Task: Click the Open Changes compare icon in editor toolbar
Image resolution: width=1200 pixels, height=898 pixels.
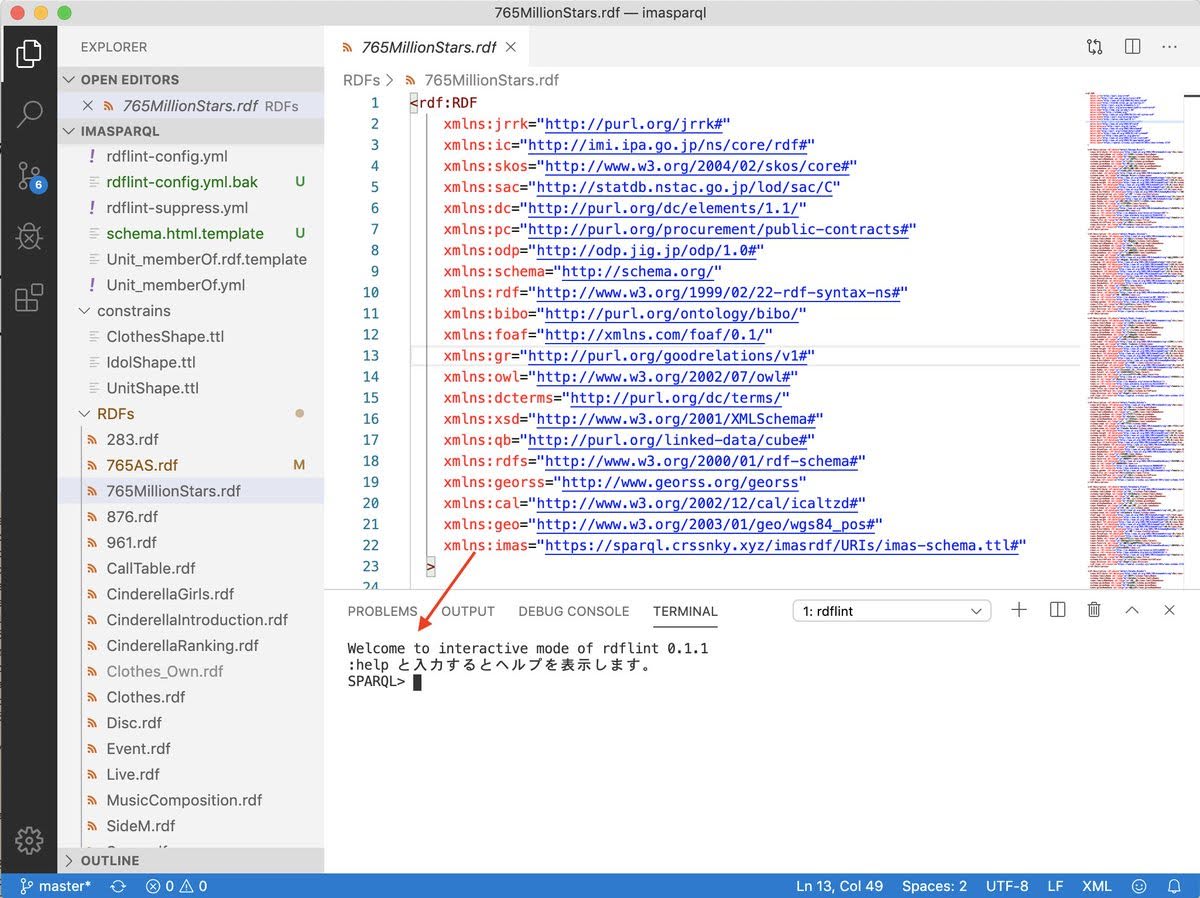Action: [x=1095, y=47]
